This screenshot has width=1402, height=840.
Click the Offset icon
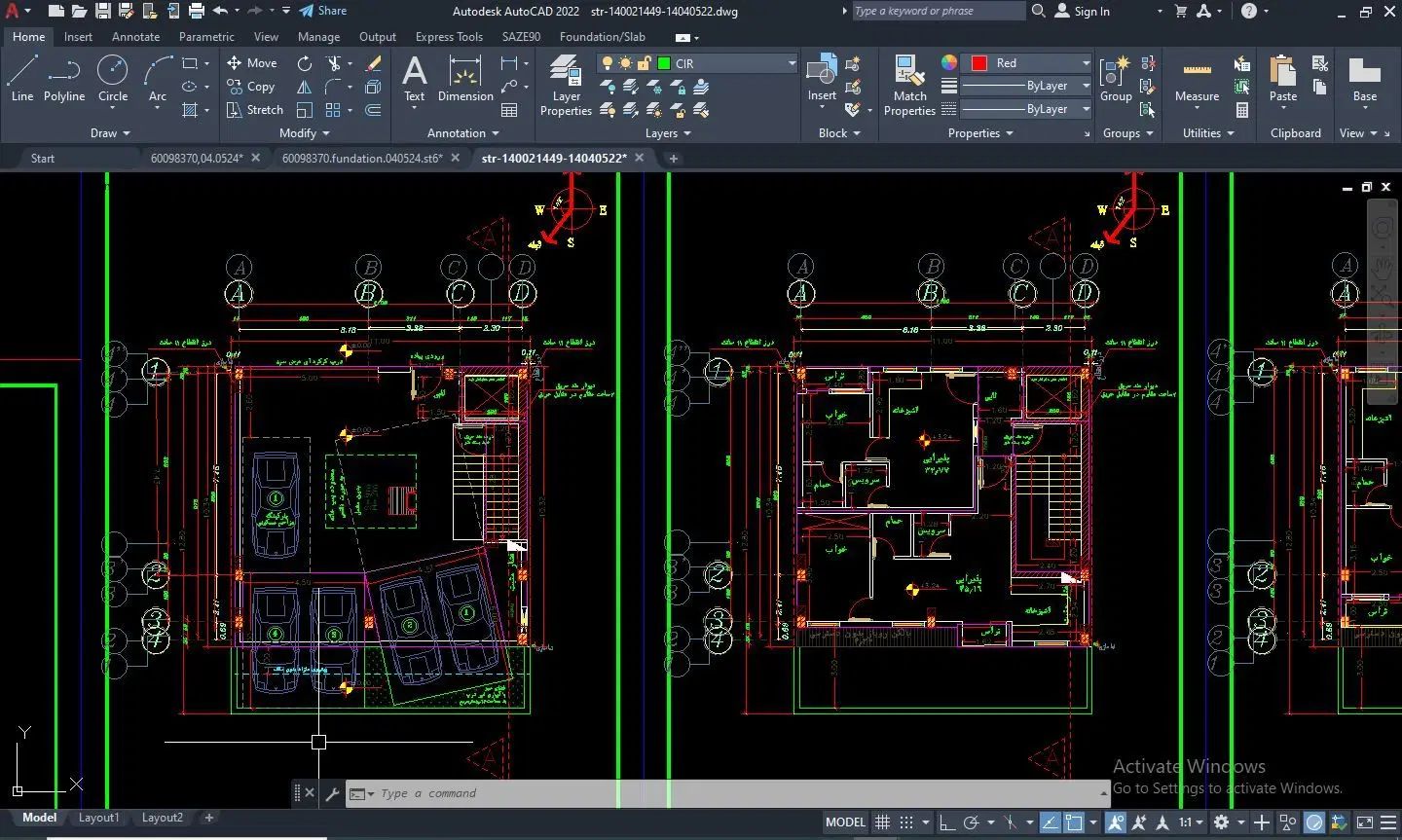tap(373, 110)
